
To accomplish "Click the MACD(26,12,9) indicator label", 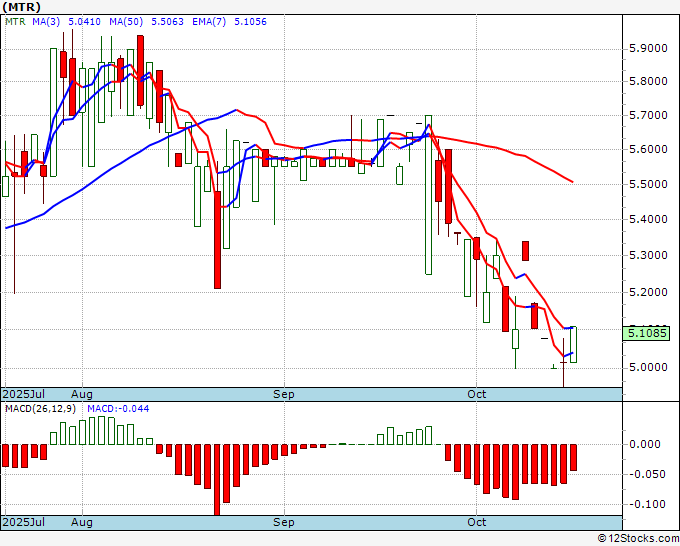I will coord(41,409).
